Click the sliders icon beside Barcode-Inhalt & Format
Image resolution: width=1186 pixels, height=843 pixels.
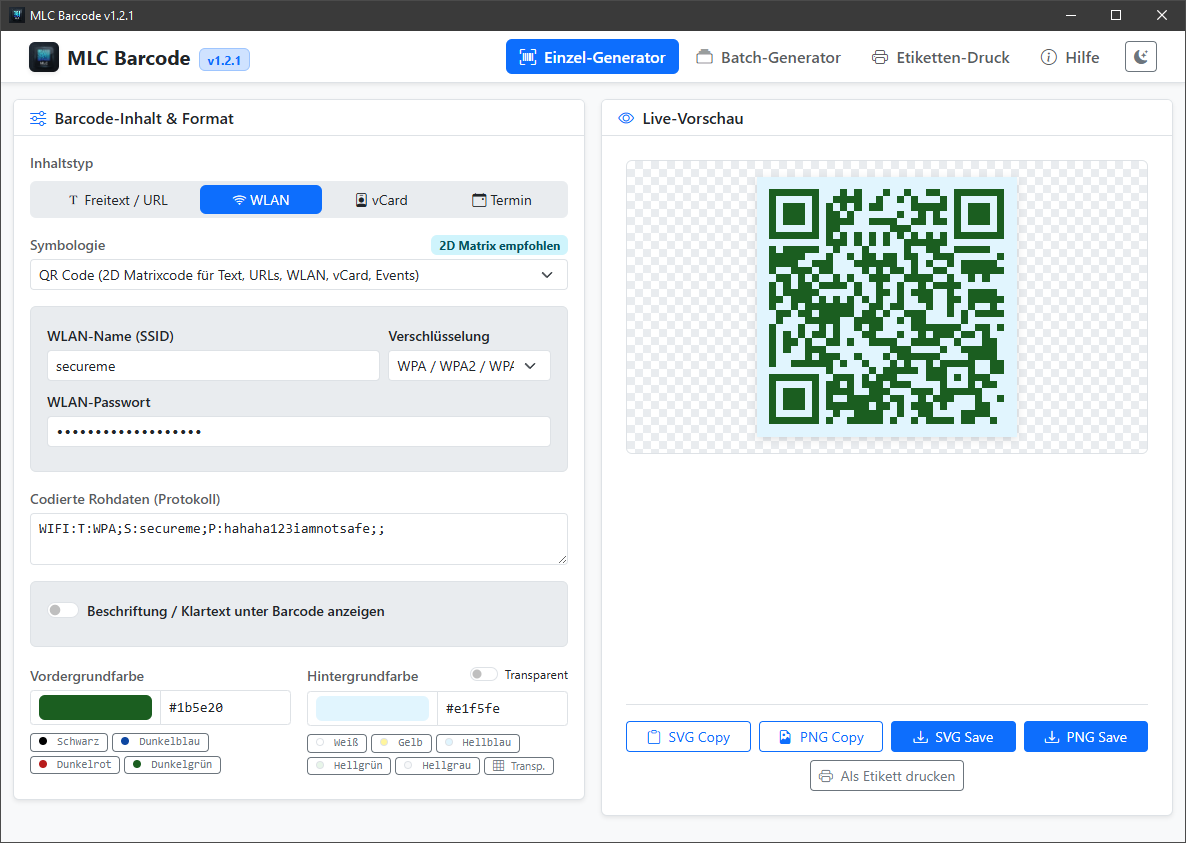38,118
